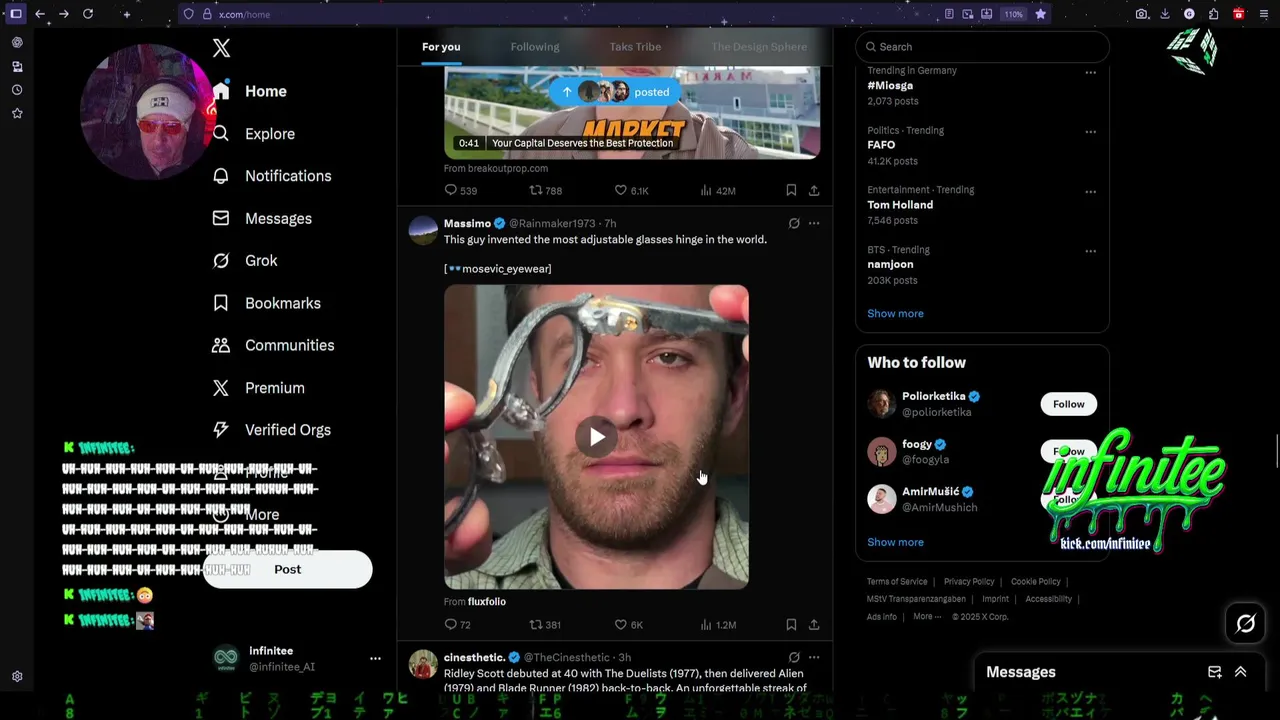Viewport: 1280px width, 720px height.
Task: Go back in browser
Action: pos(40,14)
